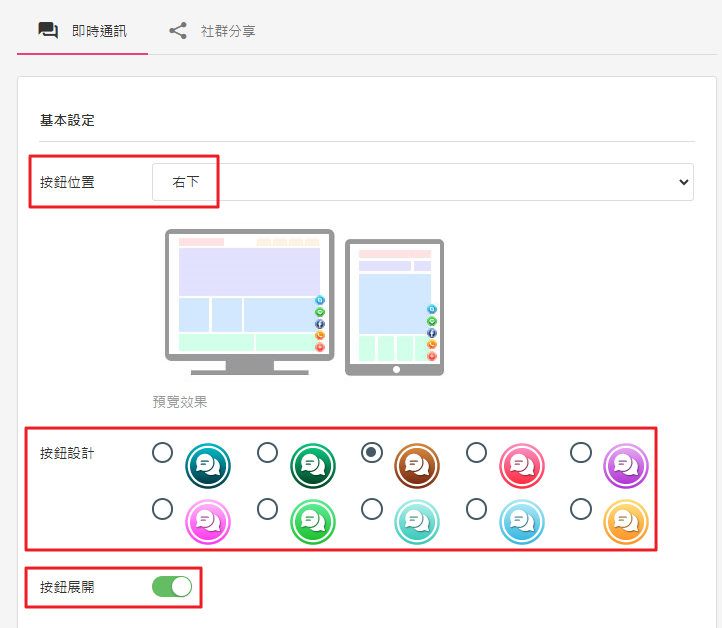The height and width of the screenshot is (628, 722).
Task: Toggle the 按鈕展開 switch off
Action: click(x=172, y=587)
